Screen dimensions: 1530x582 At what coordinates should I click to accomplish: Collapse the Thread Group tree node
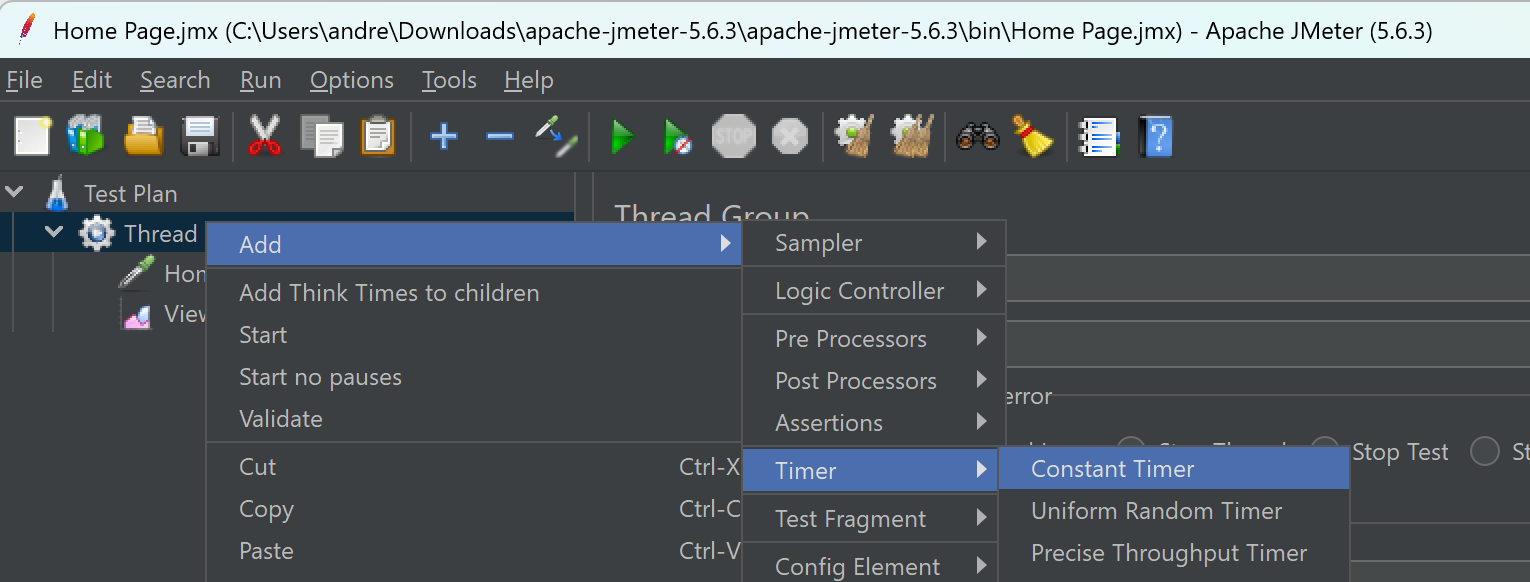coord(55,234)
